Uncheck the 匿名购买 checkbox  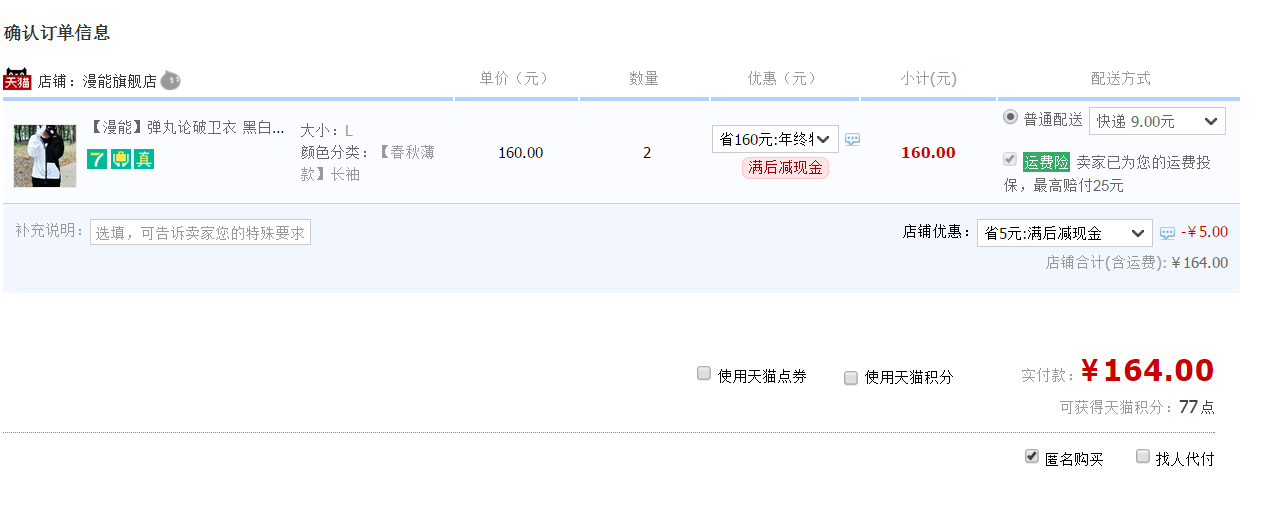1032,457
